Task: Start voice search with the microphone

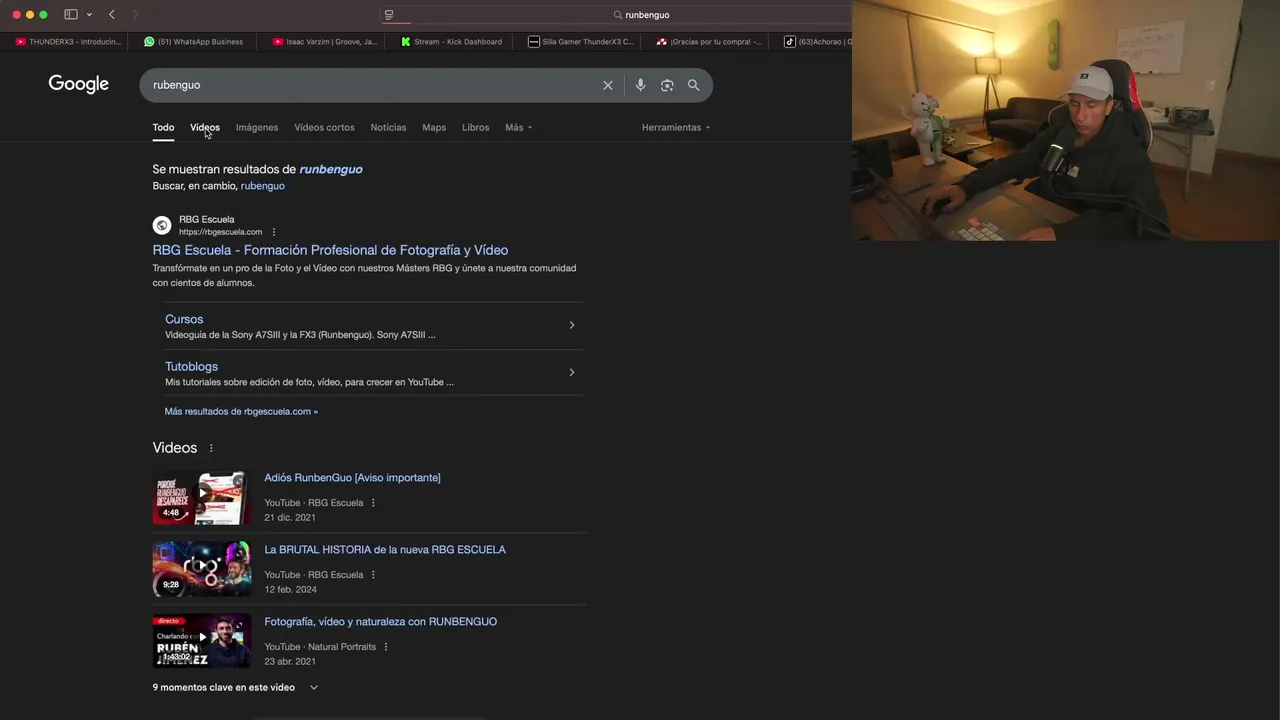Action: (x=640, y=85)
